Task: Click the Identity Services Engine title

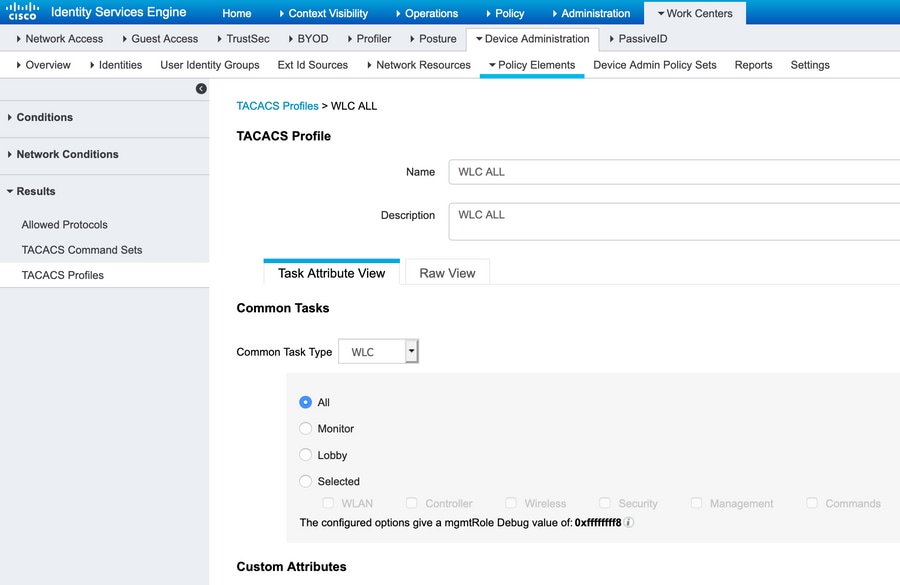Action: pyautogui.click(x=118, y=12)
